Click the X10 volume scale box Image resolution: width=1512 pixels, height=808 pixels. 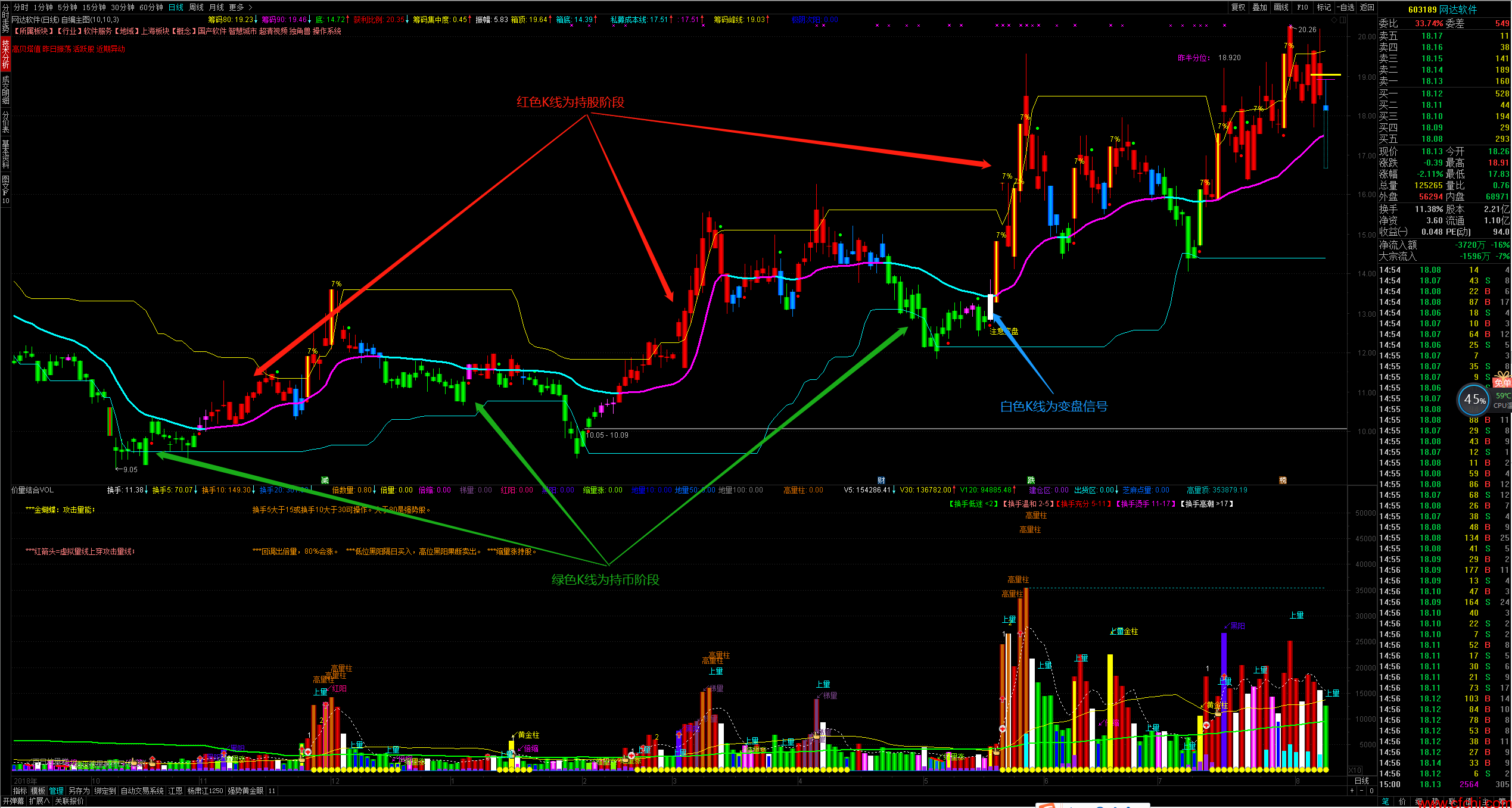coord(1355,770)
